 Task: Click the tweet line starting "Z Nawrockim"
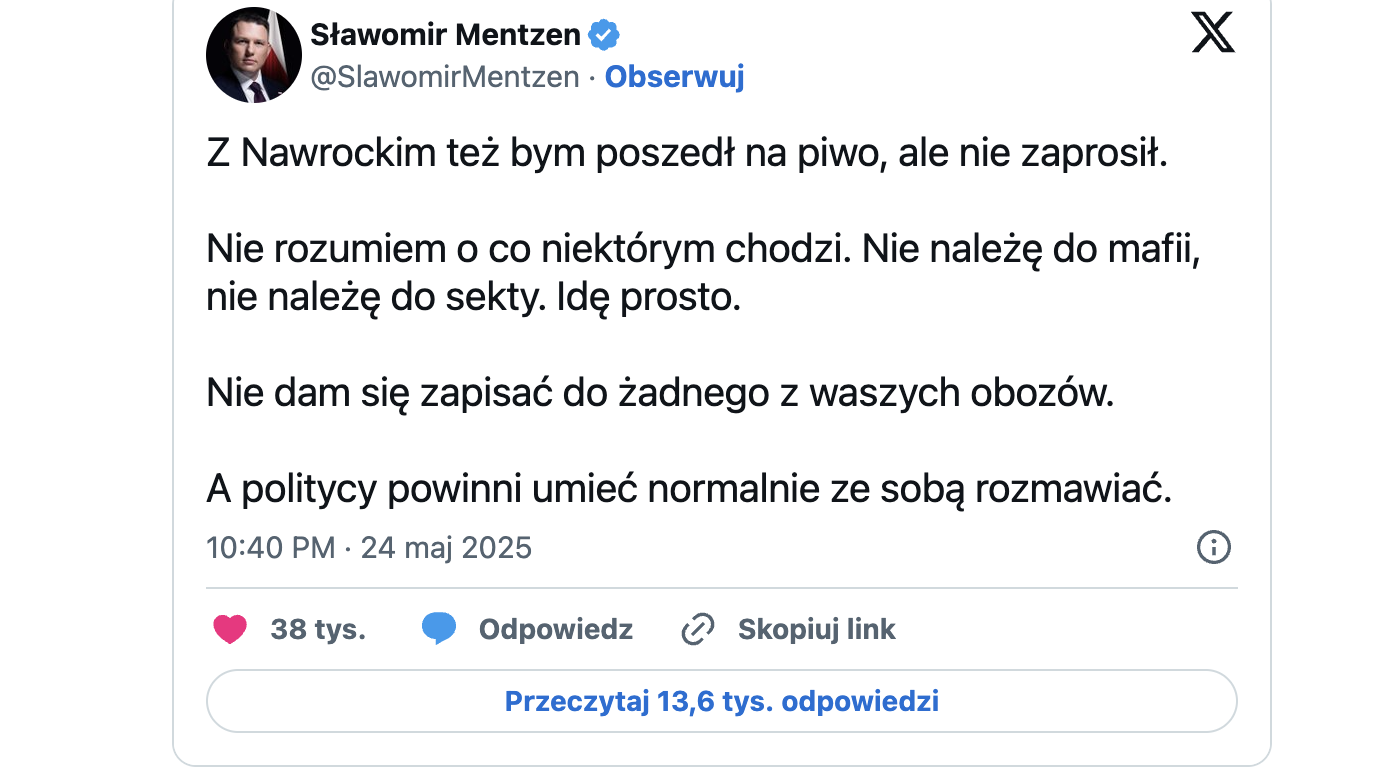tap(686, 154)
